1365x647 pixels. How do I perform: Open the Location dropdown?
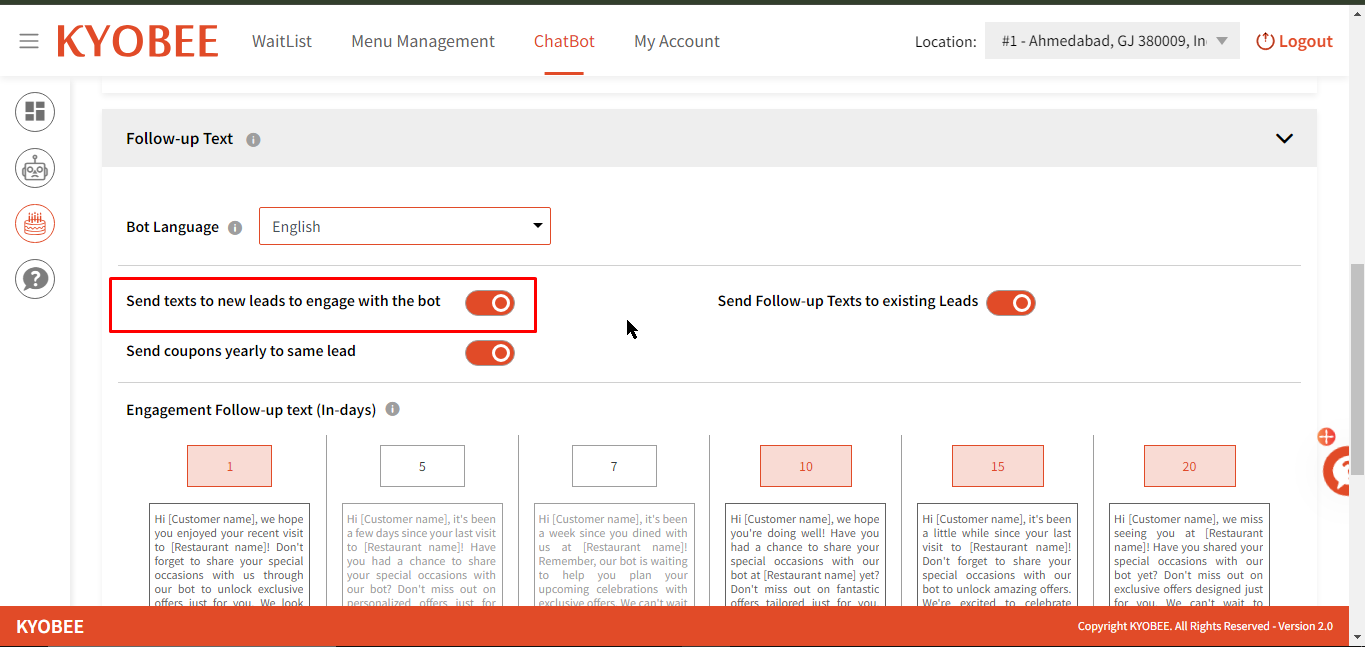(x=1112, y=41)
